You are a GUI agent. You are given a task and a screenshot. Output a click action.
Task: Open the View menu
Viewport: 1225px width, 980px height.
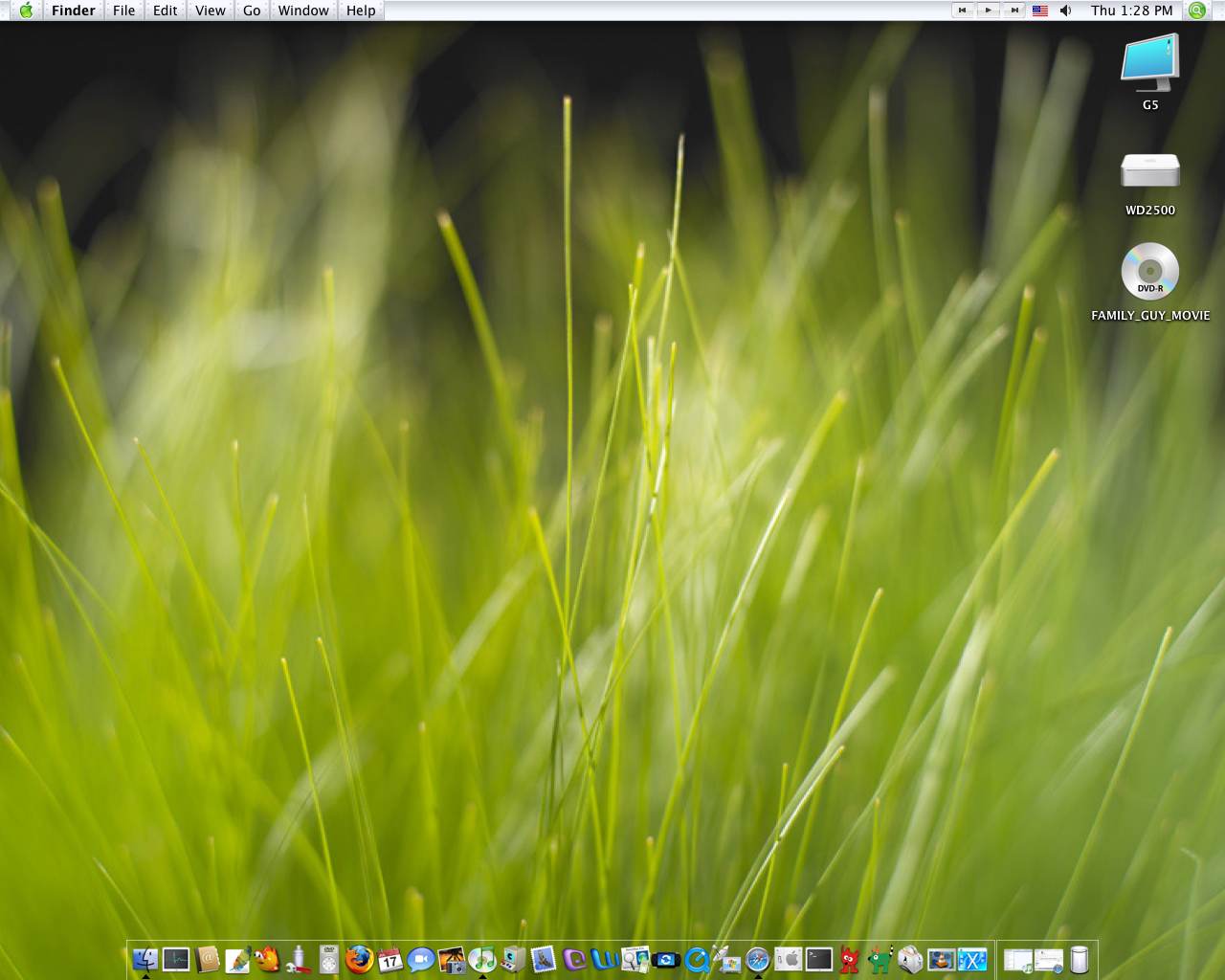[x=210, y=11]
